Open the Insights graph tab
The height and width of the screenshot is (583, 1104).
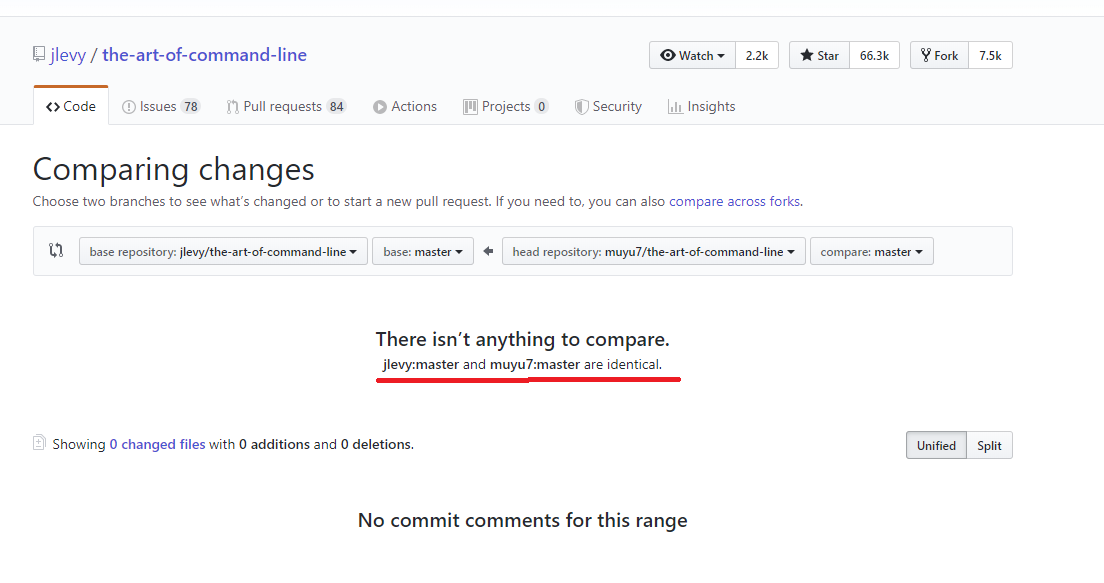701,107
